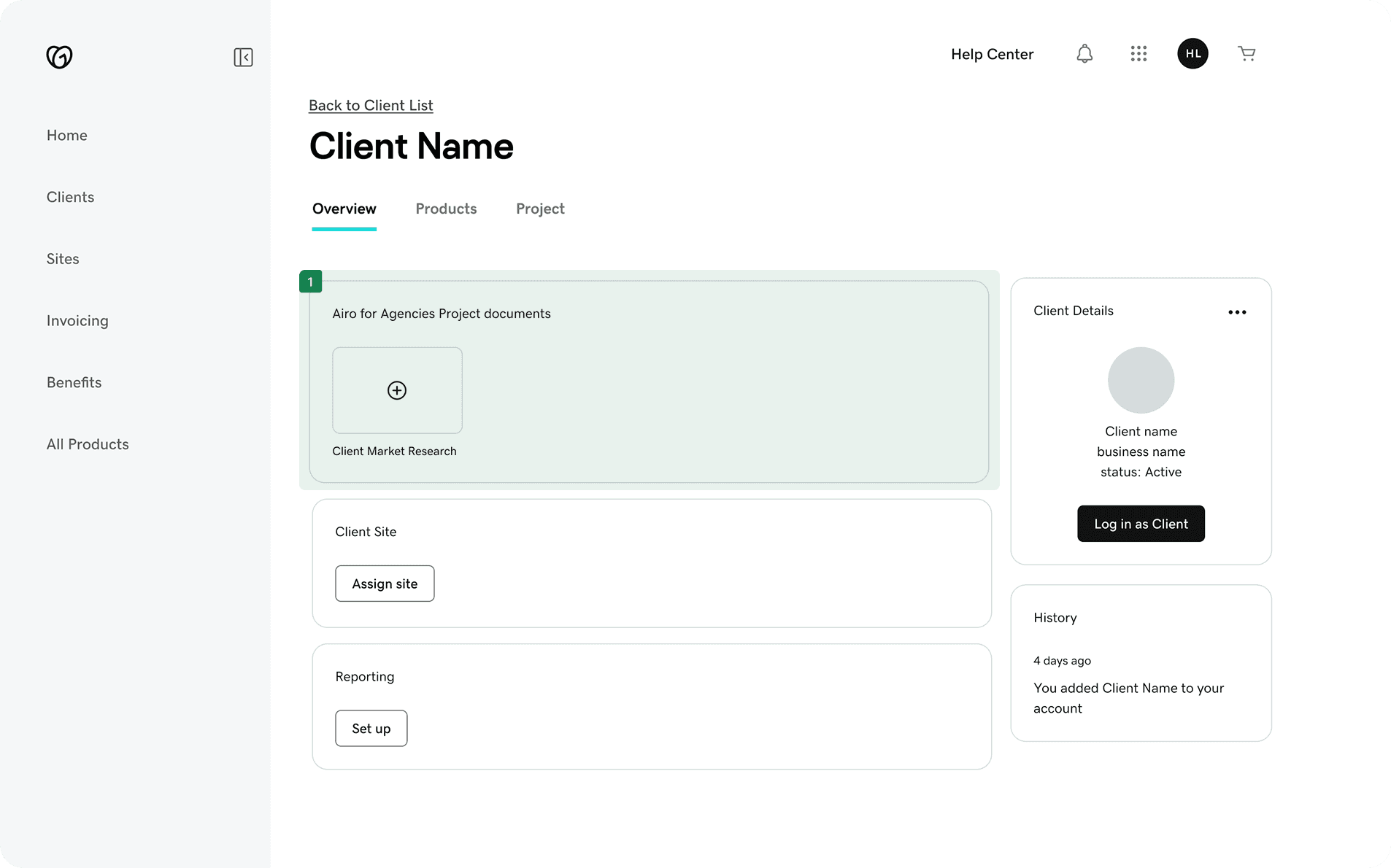Open the notifications bell
The width and height of the screenshot is (1391, 868).
1084,53
